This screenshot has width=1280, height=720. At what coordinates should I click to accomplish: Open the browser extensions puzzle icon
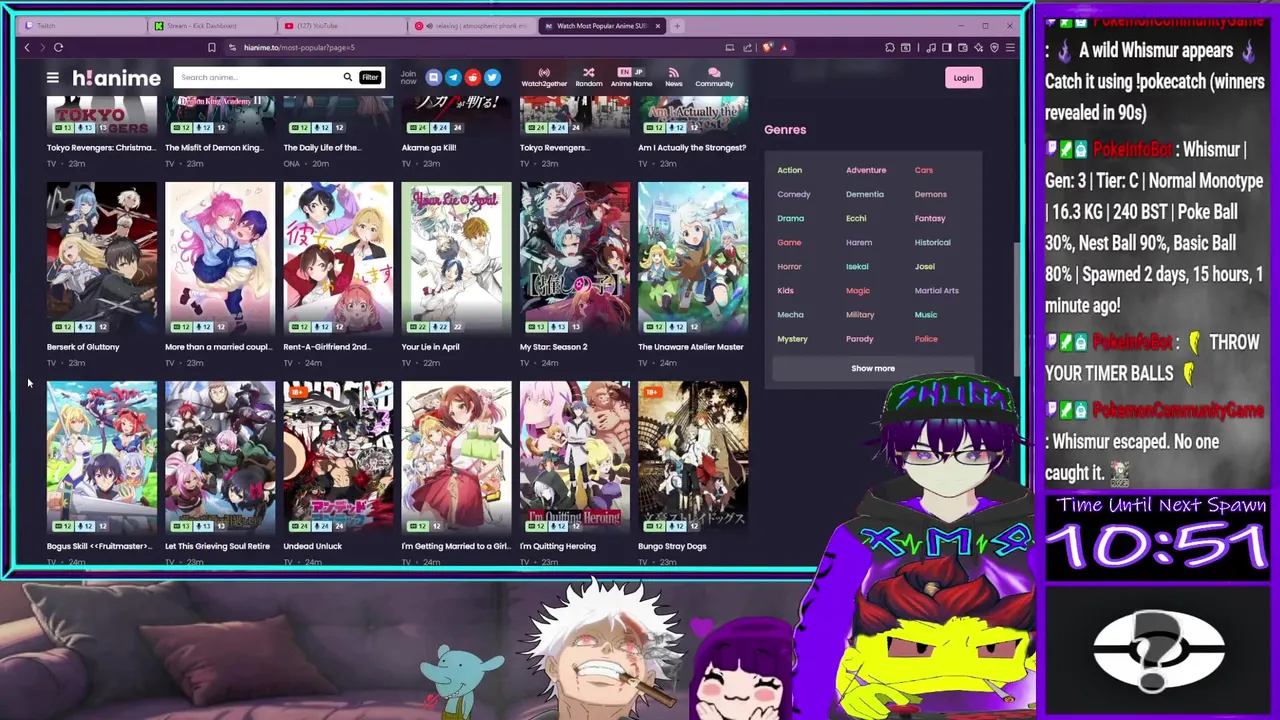[x=889, y=47]
